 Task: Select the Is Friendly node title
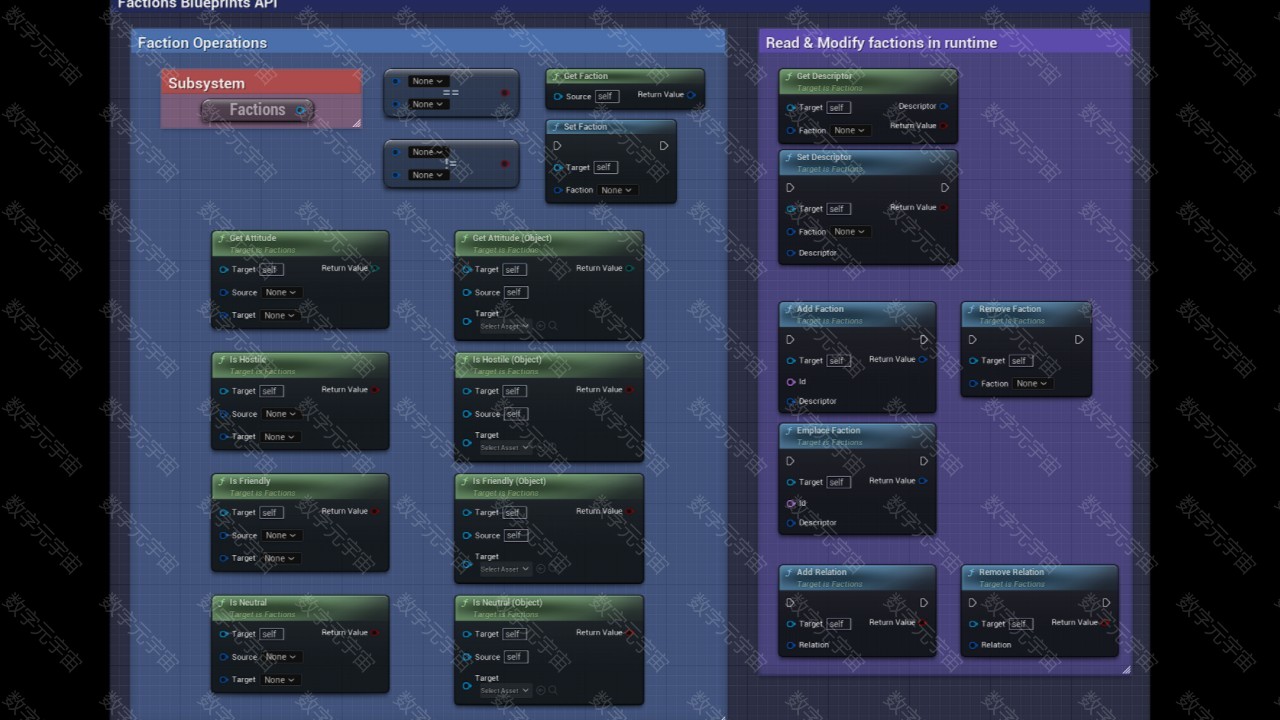click(x=250, y=481)
